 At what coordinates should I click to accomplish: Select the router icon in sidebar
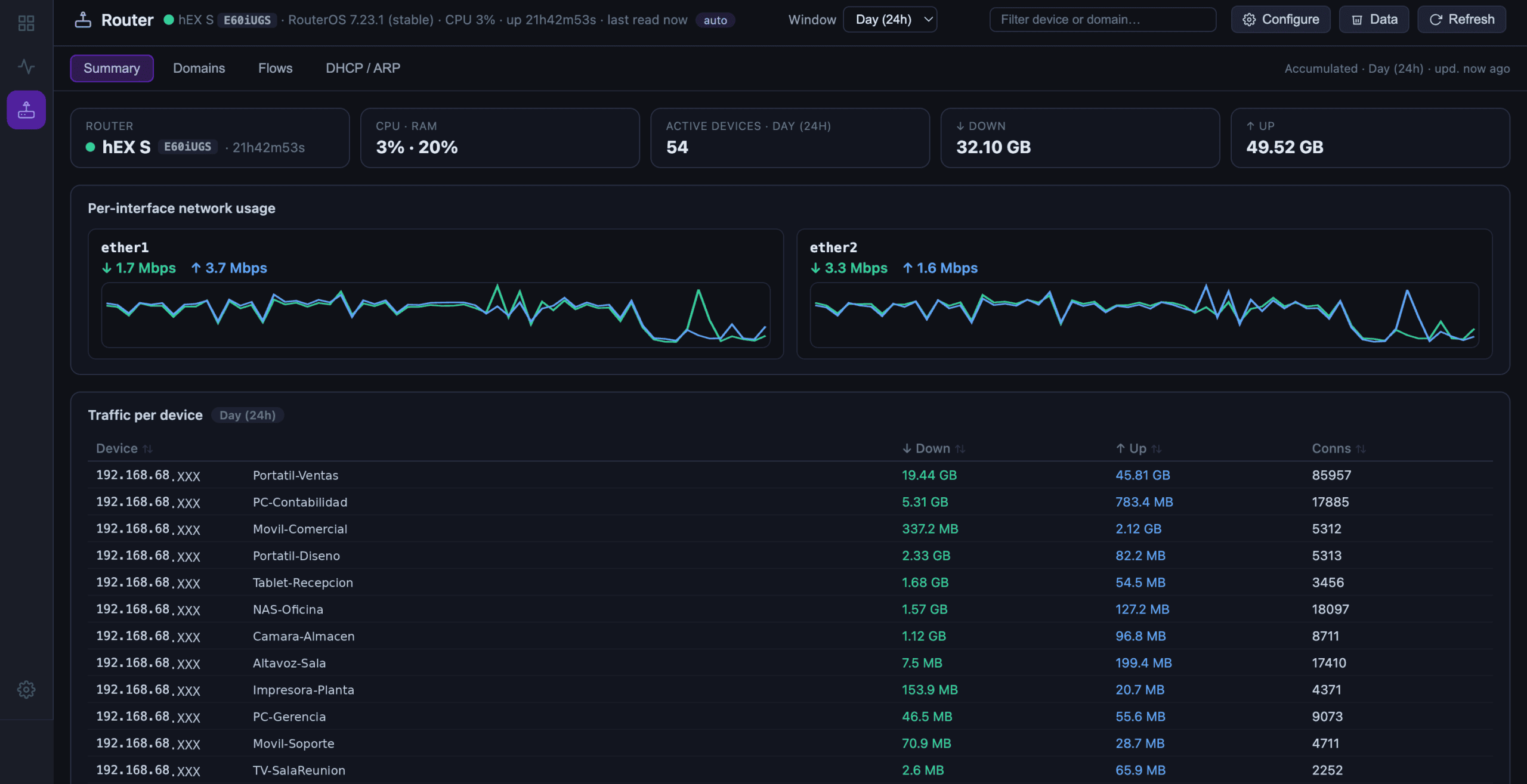tap(26, 110)
